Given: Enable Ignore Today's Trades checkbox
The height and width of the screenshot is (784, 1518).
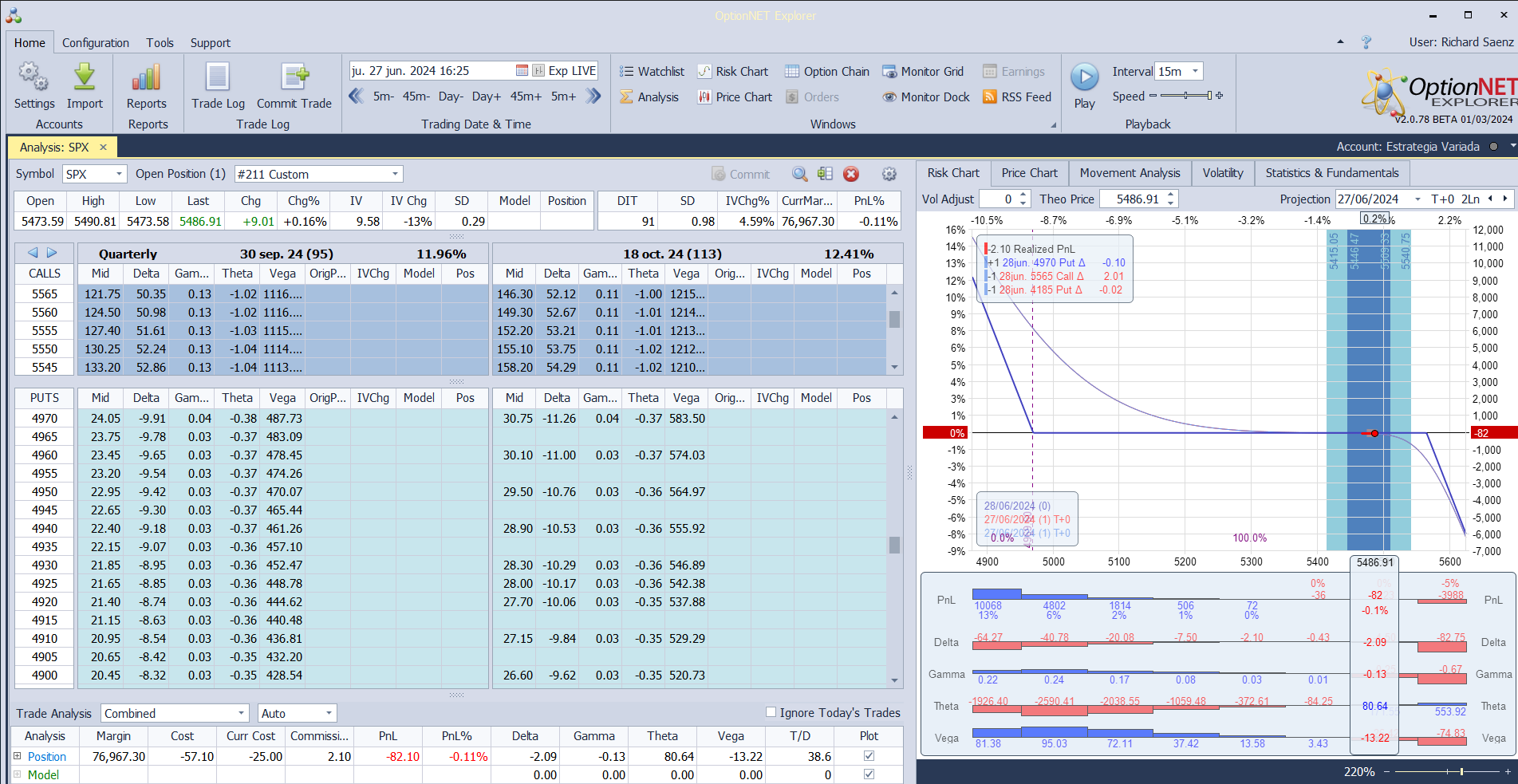Looking at the screenshot, I should (x=771, y=712).
